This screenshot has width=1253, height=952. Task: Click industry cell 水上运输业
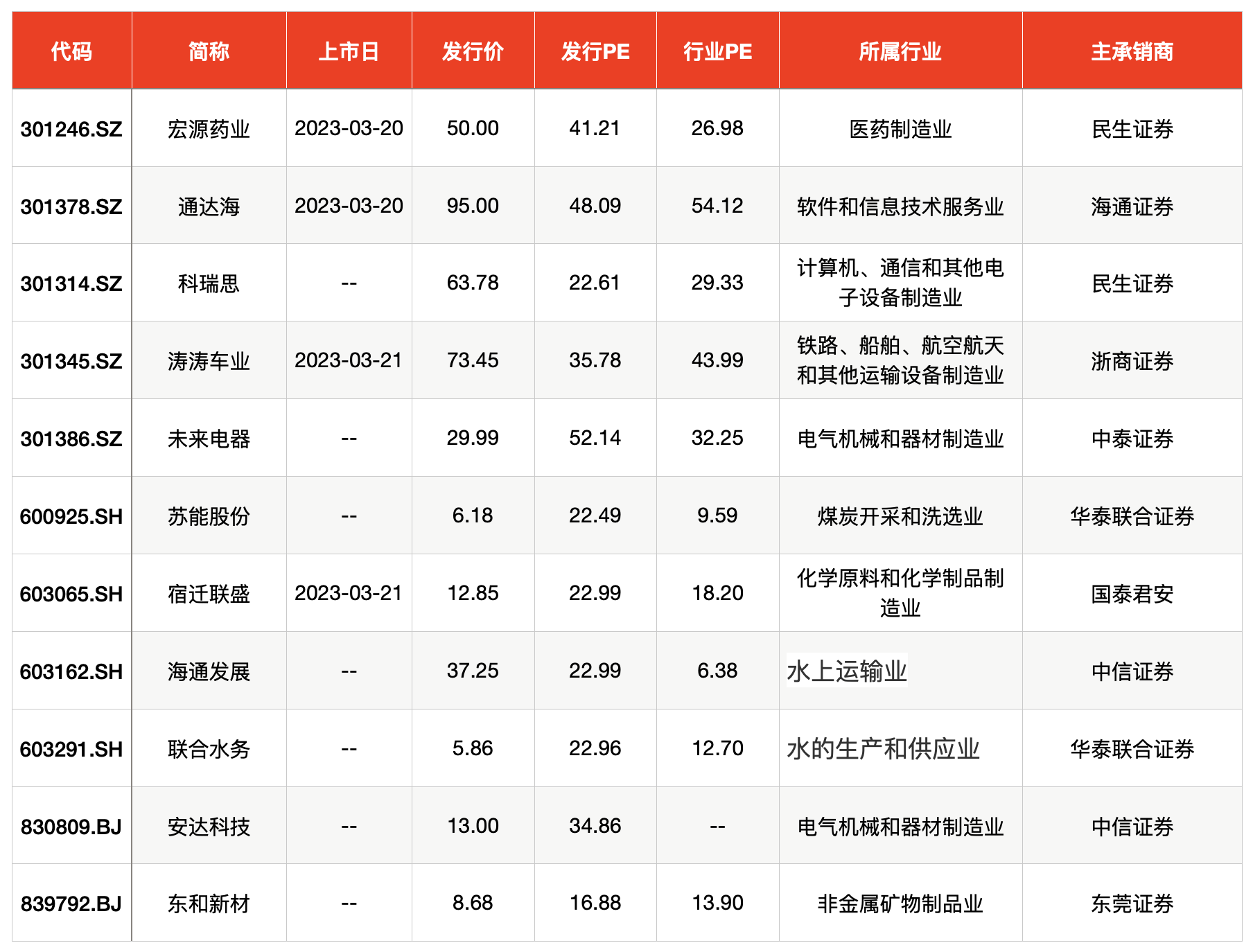point(847,671)
